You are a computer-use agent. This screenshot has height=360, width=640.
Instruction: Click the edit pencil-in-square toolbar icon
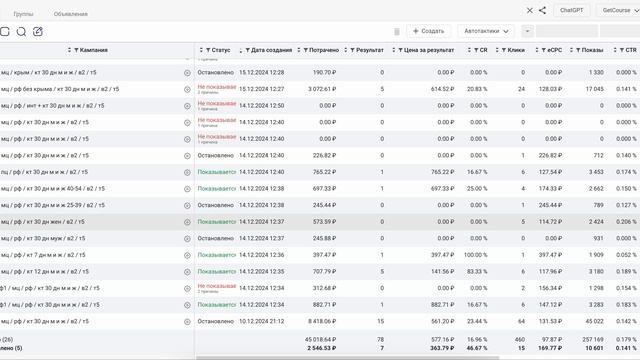point(38,31)
